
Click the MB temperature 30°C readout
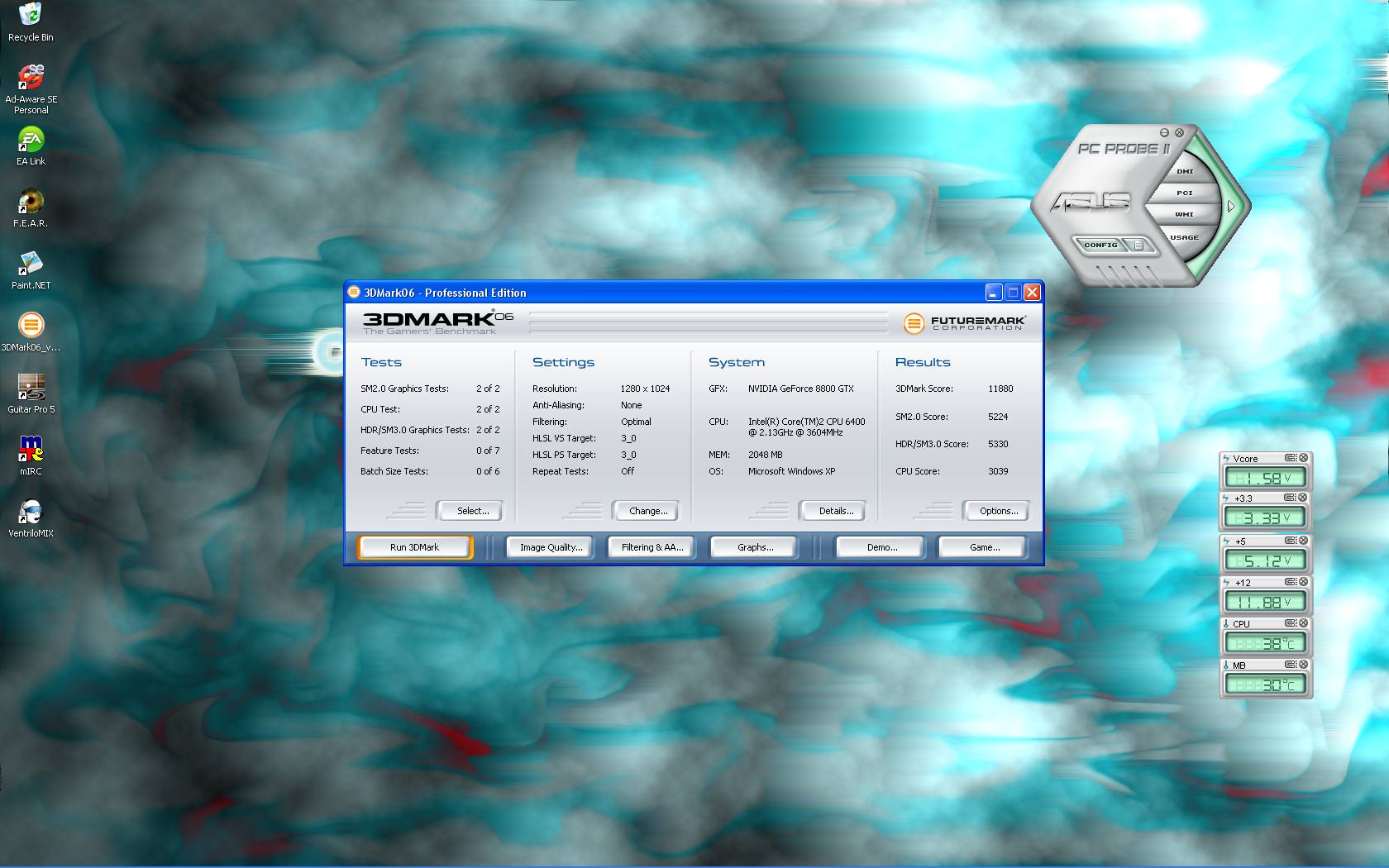(x=1265, y=684)
